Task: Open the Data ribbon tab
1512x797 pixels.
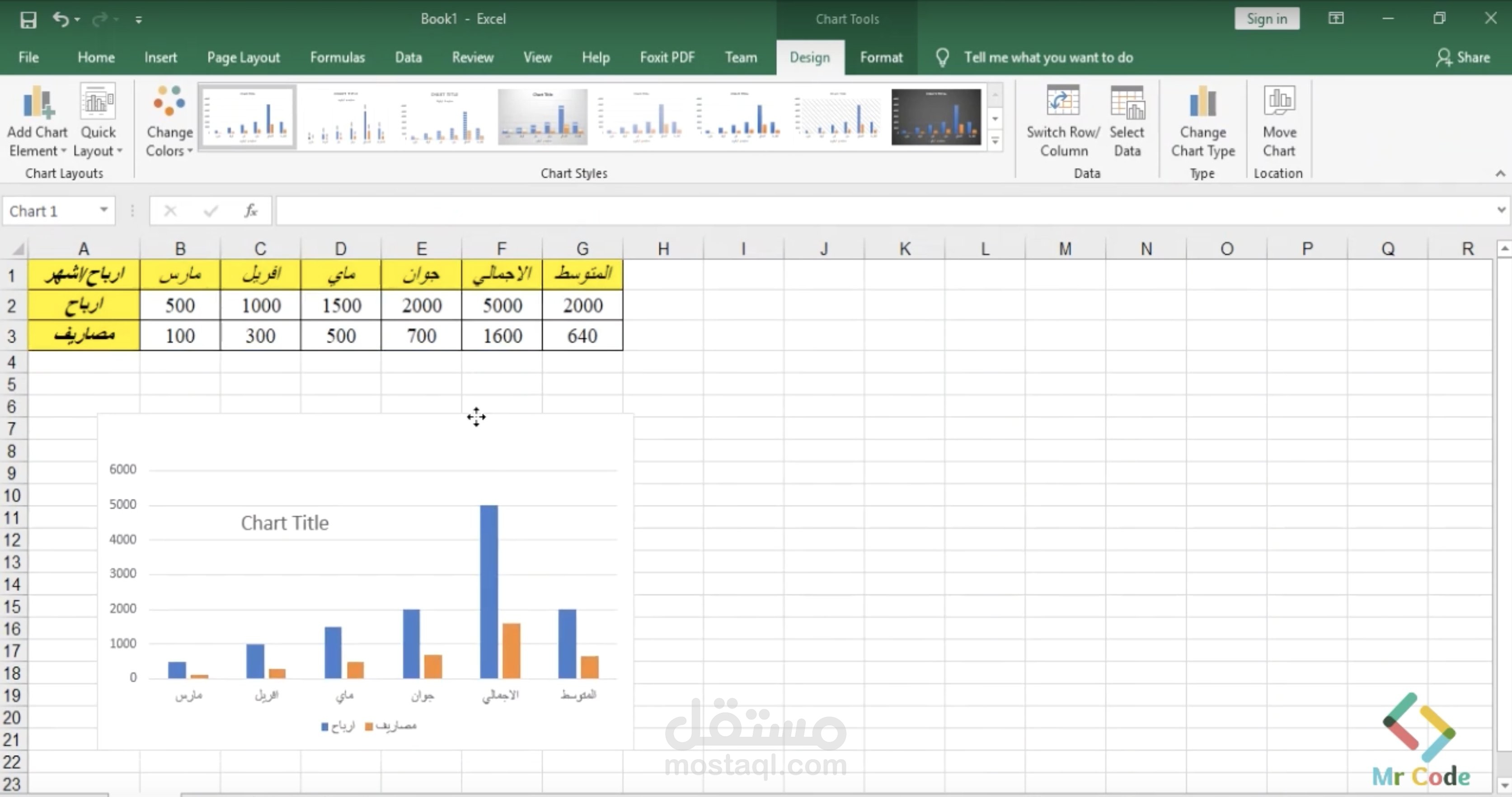Action: coord(408,57)
